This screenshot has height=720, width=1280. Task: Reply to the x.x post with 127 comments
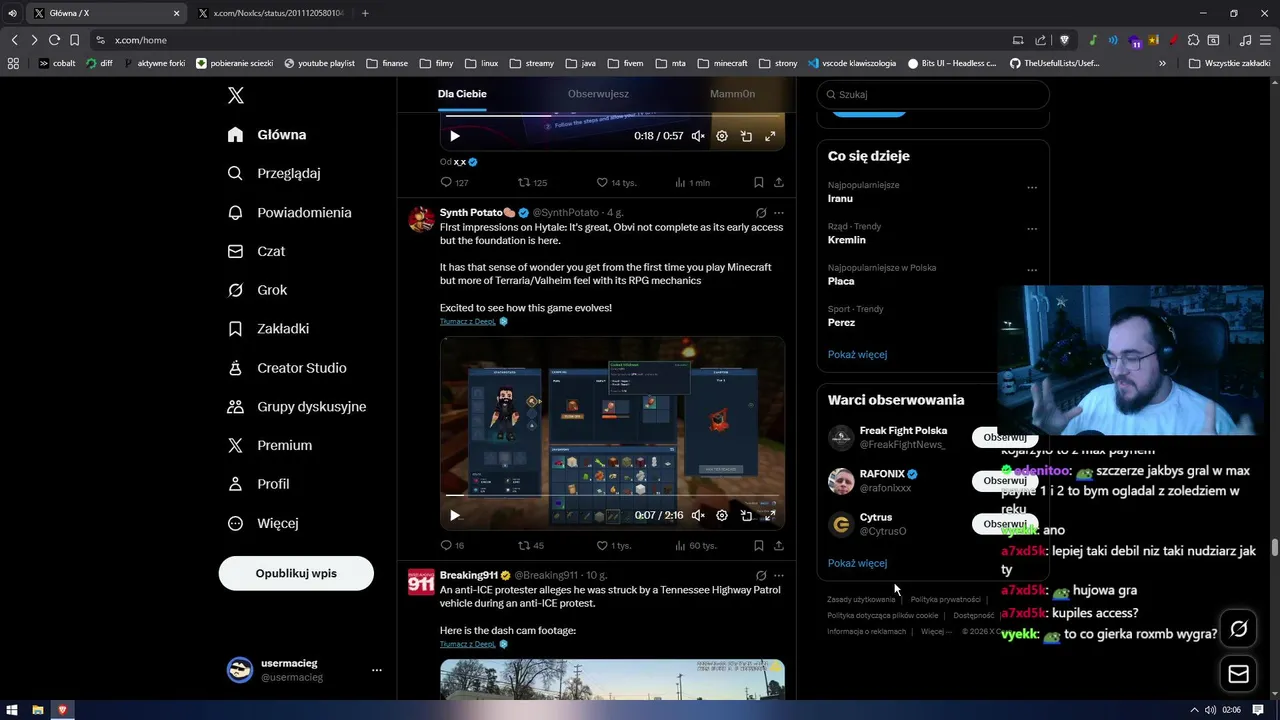pyautogui.click(x=454, y=183)
